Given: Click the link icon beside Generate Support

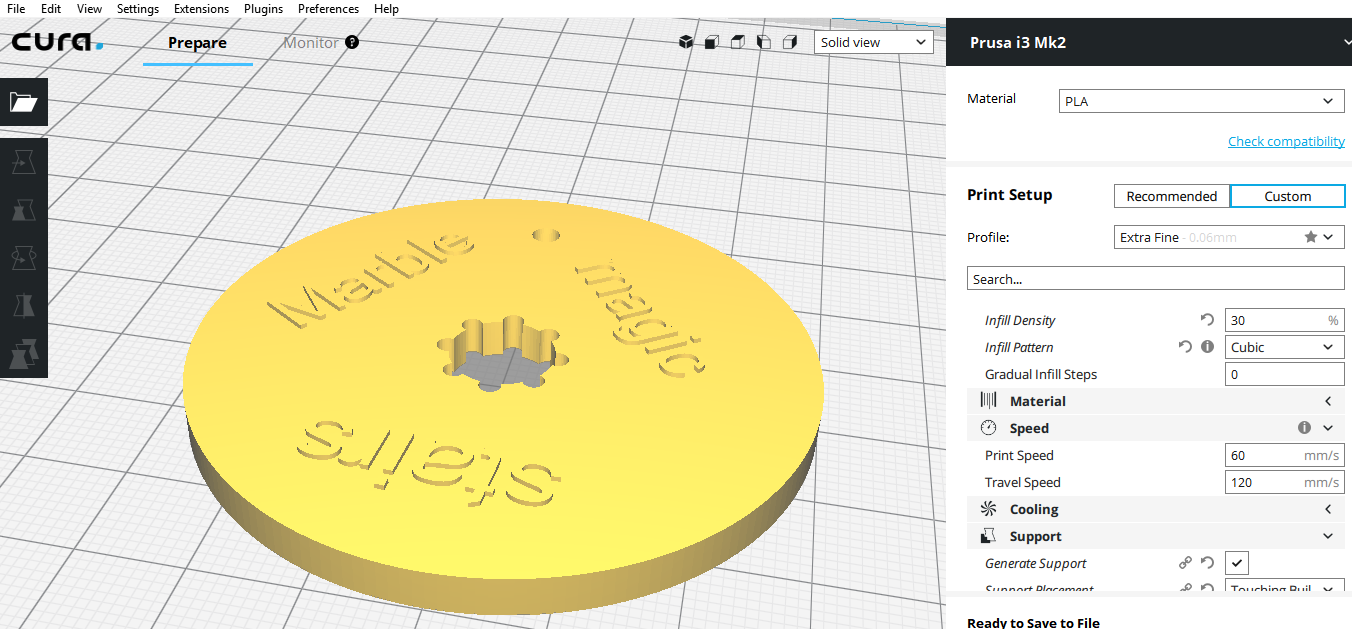Looking at the screenshot, I should pyautogui.click(x=1186, y=563).
